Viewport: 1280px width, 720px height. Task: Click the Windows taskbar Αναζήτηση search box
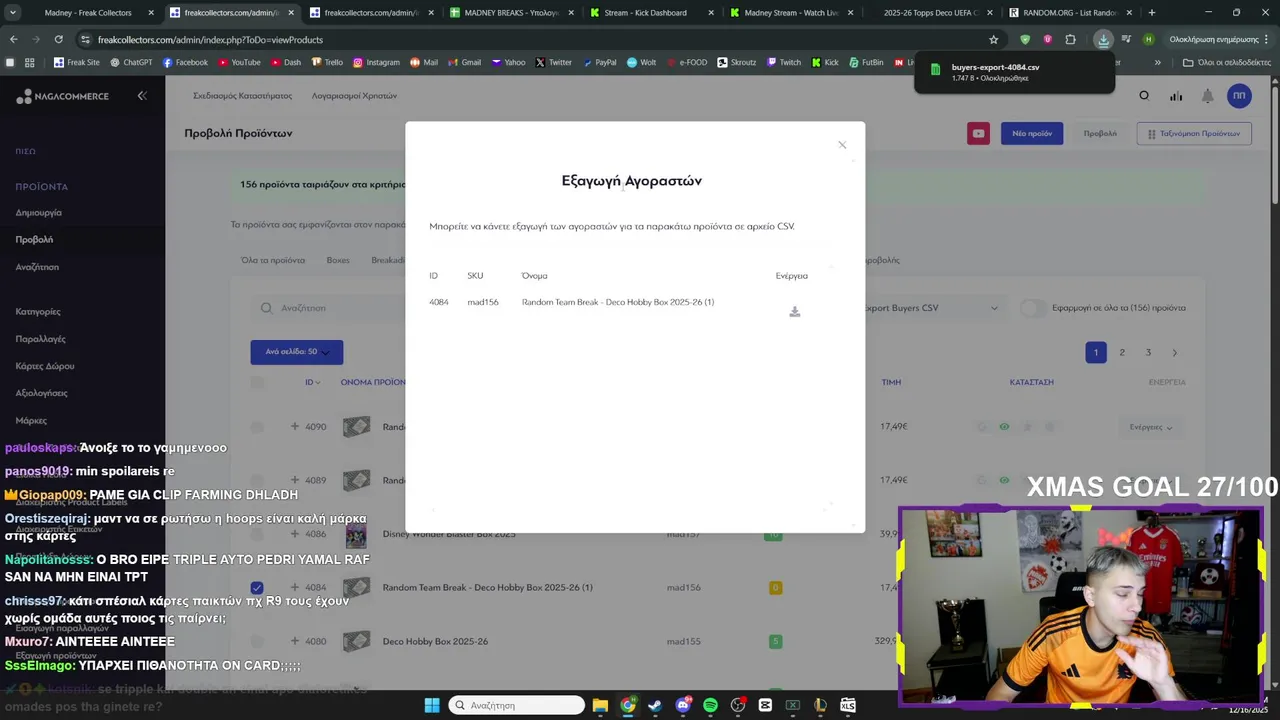[516, 705]
